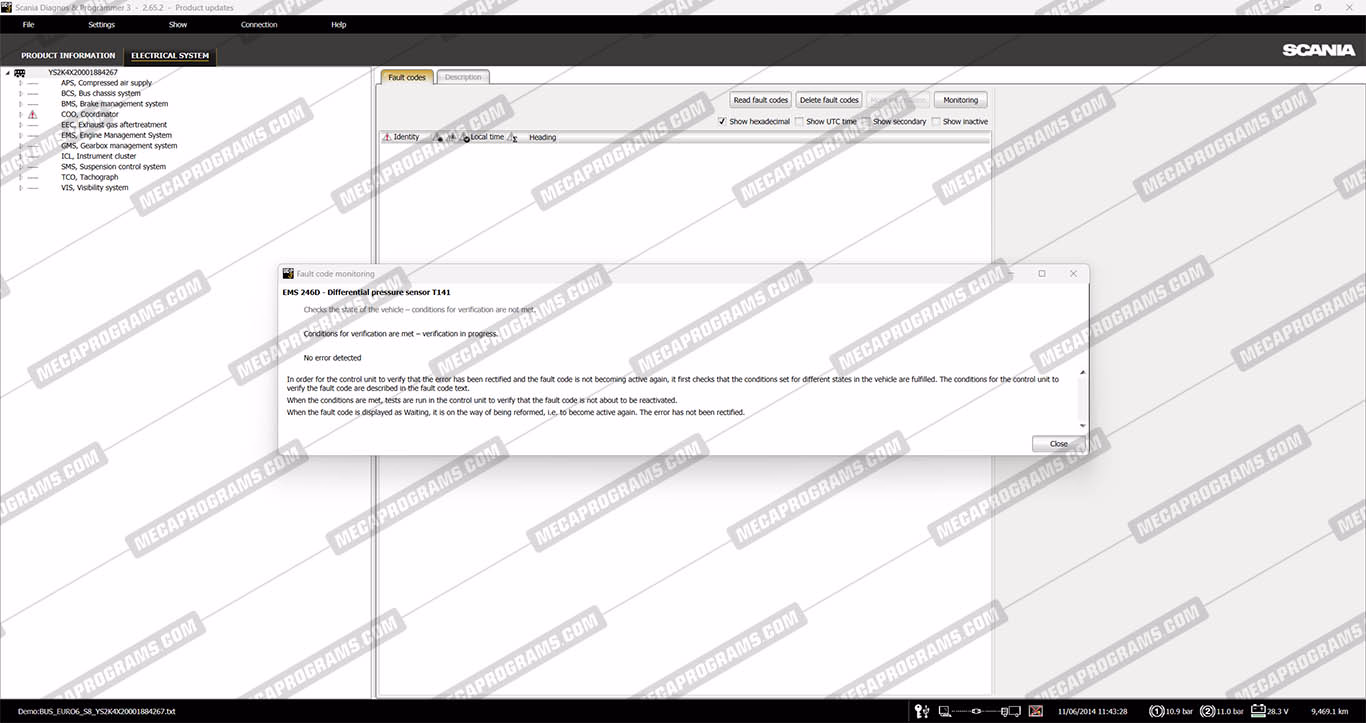Click the circuit 1 pressure gauge icon

point(1157,711)
